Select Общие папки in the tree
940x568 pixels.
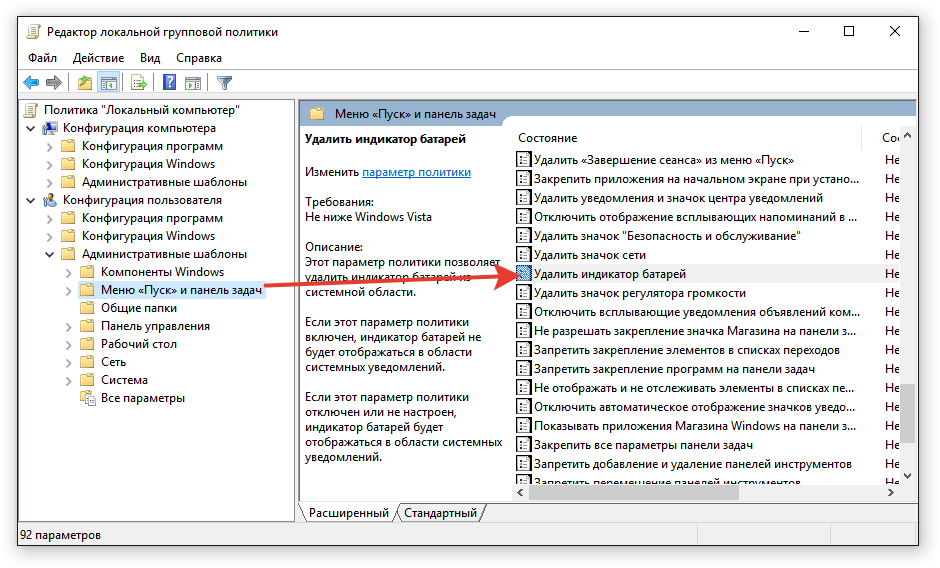(138, 308)
